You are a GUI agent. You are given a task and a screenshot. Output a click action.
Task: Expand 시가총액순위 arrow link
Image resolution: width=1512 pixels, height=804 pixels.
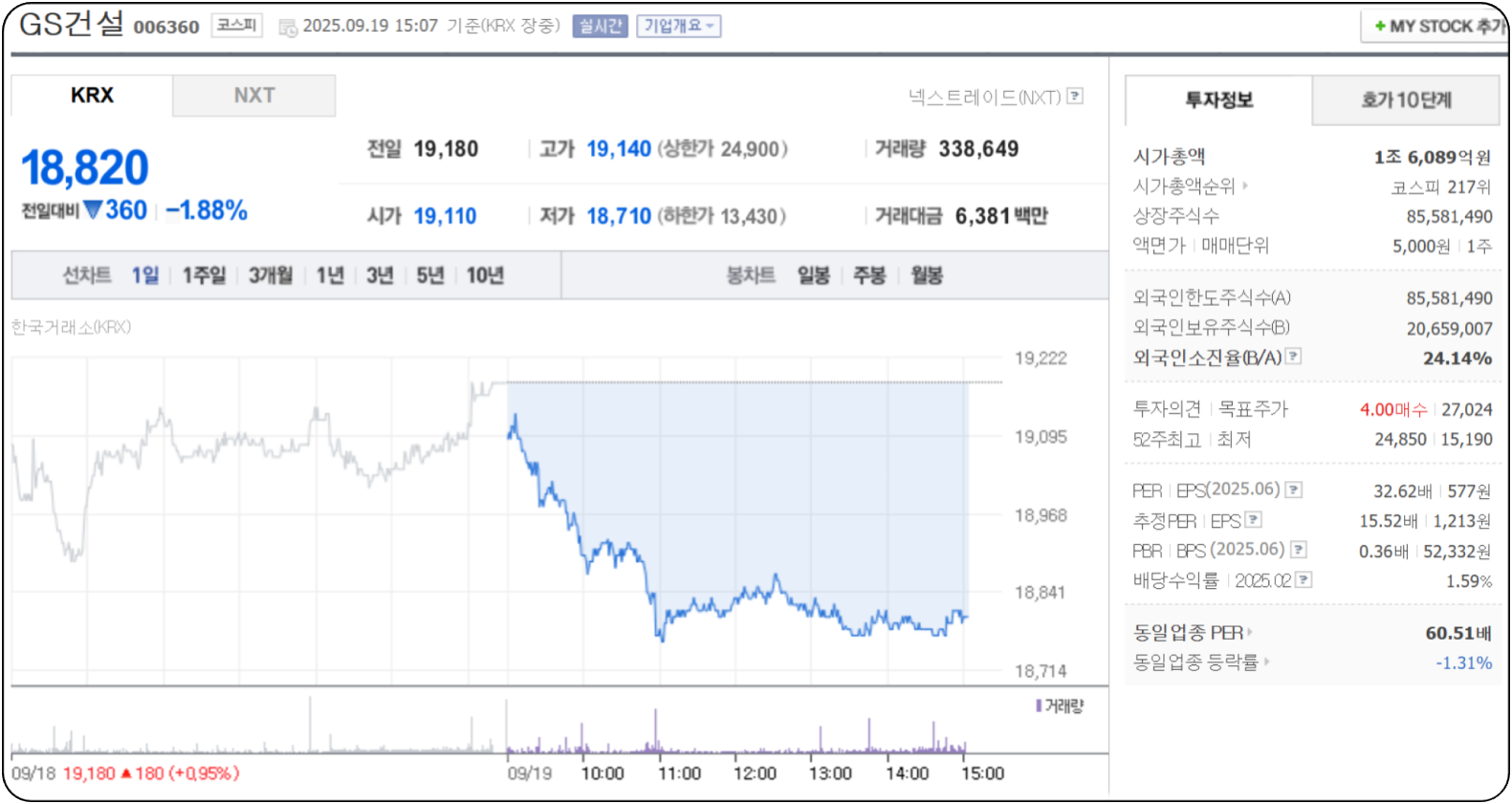coord(1245,185)
